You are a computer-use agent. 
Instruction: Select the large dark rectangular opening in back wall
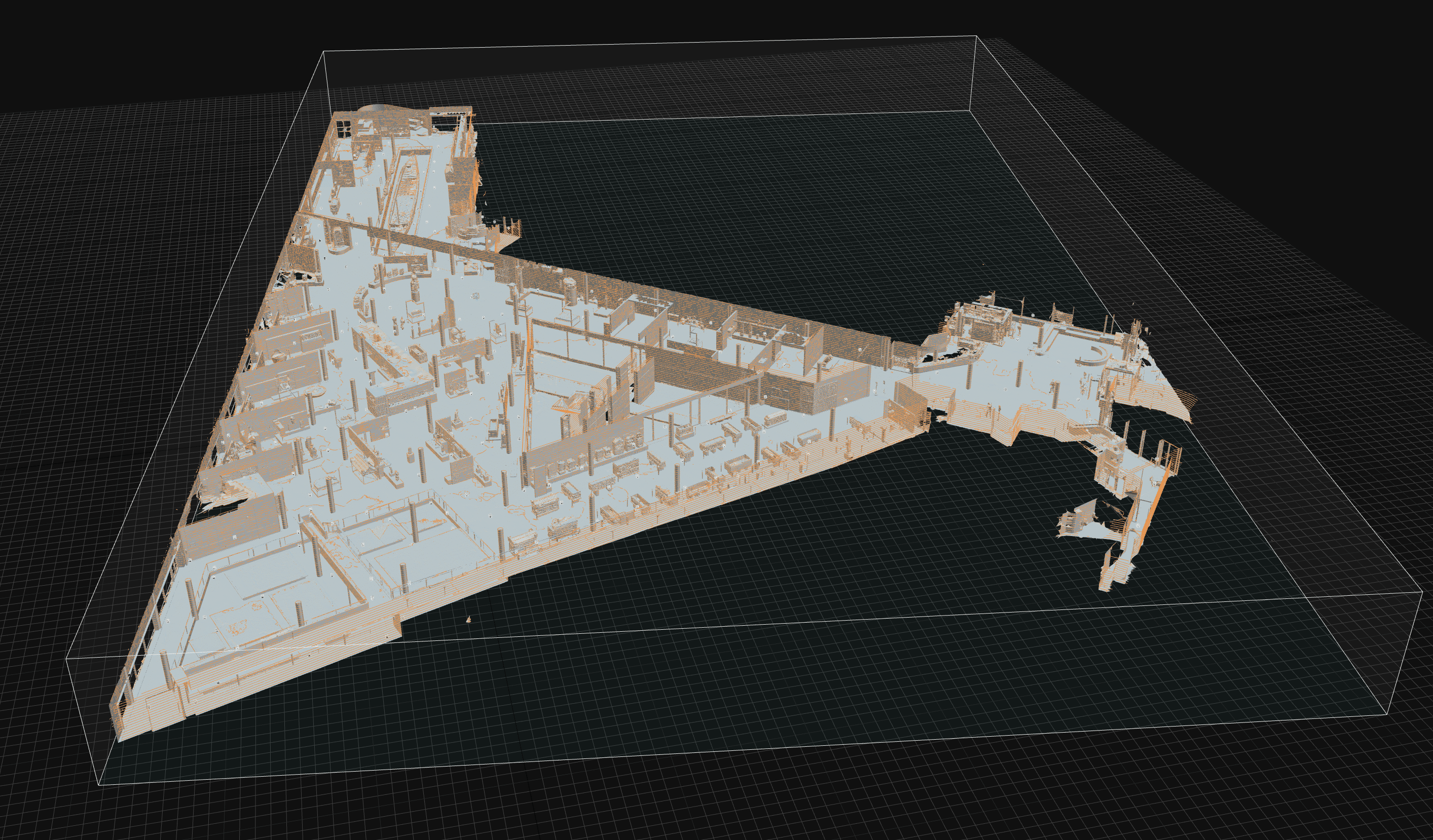(444, 121)
